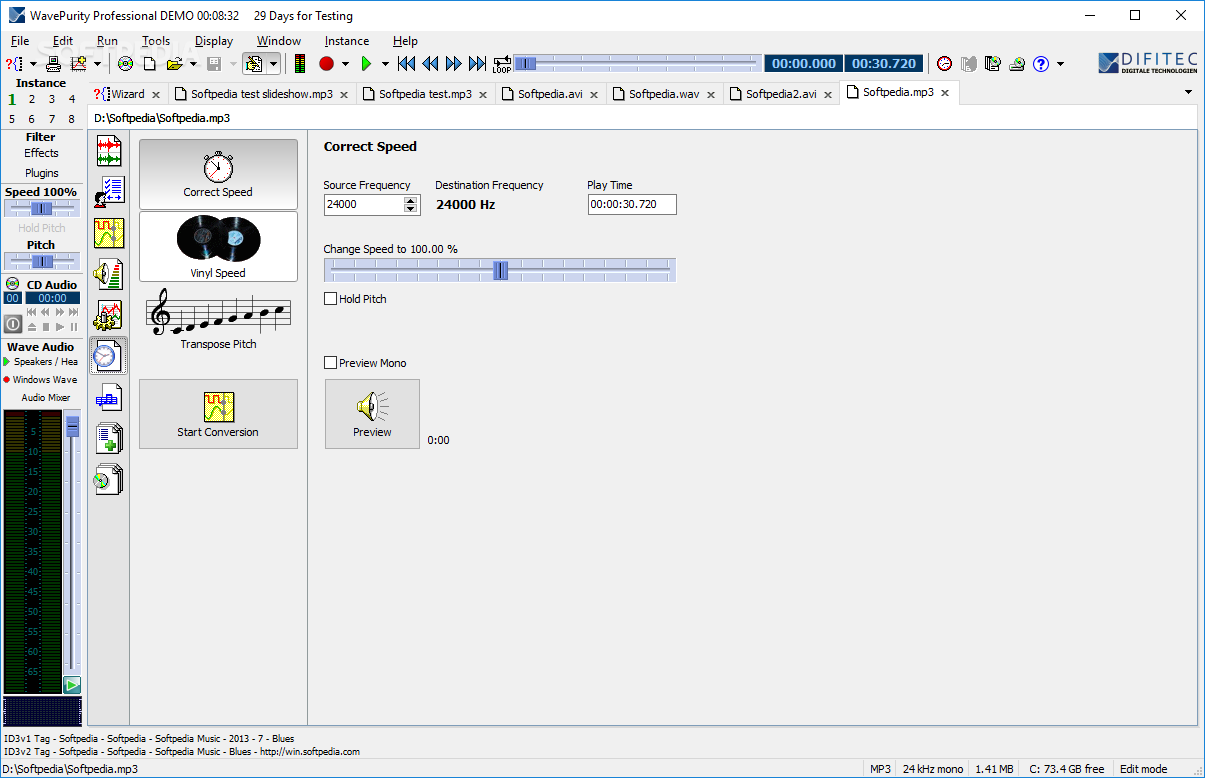Viewport: 1205px width, 778px height.
Task: Toggle the LOOP playback button
Action: (x=501, y=64)
